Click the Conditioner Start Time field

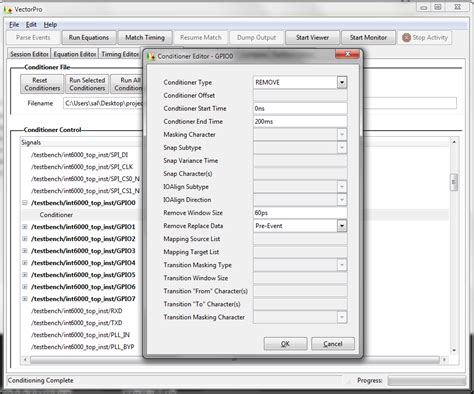(x=300, y=108)
